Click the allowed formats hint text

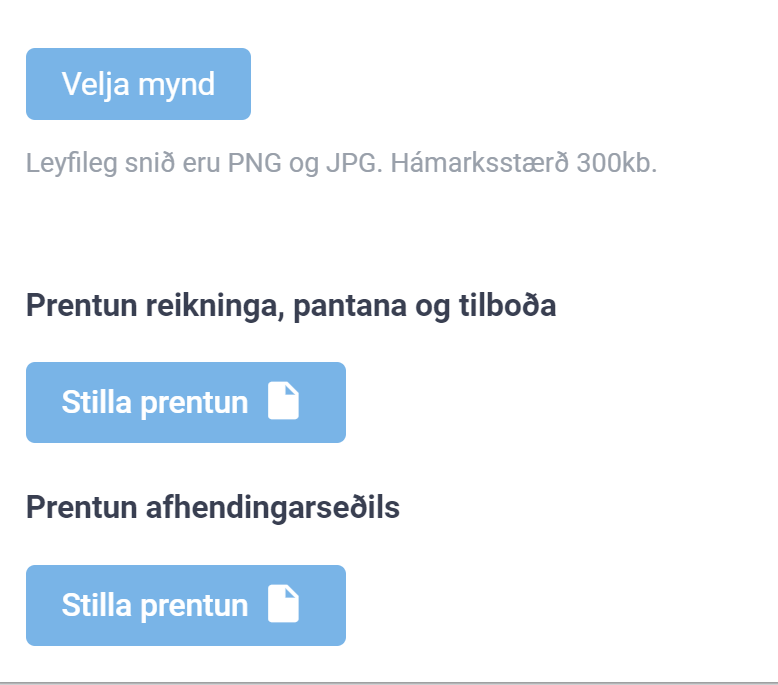coord(341,163)
